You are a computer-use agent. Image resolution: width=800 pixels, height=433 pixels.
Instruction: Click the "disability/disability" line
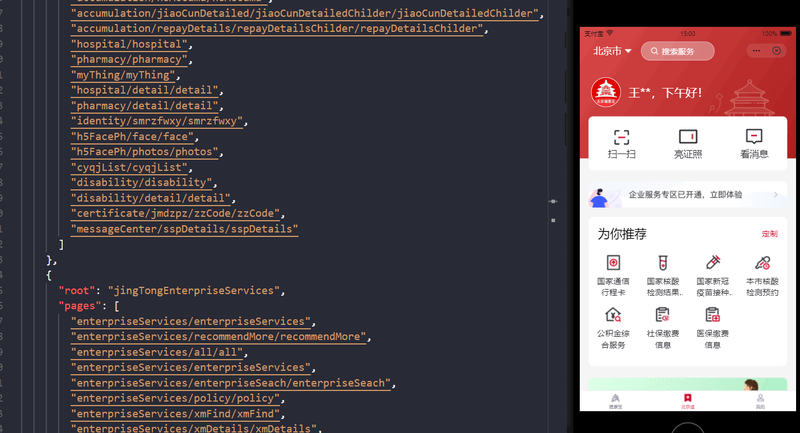point(144,183)
